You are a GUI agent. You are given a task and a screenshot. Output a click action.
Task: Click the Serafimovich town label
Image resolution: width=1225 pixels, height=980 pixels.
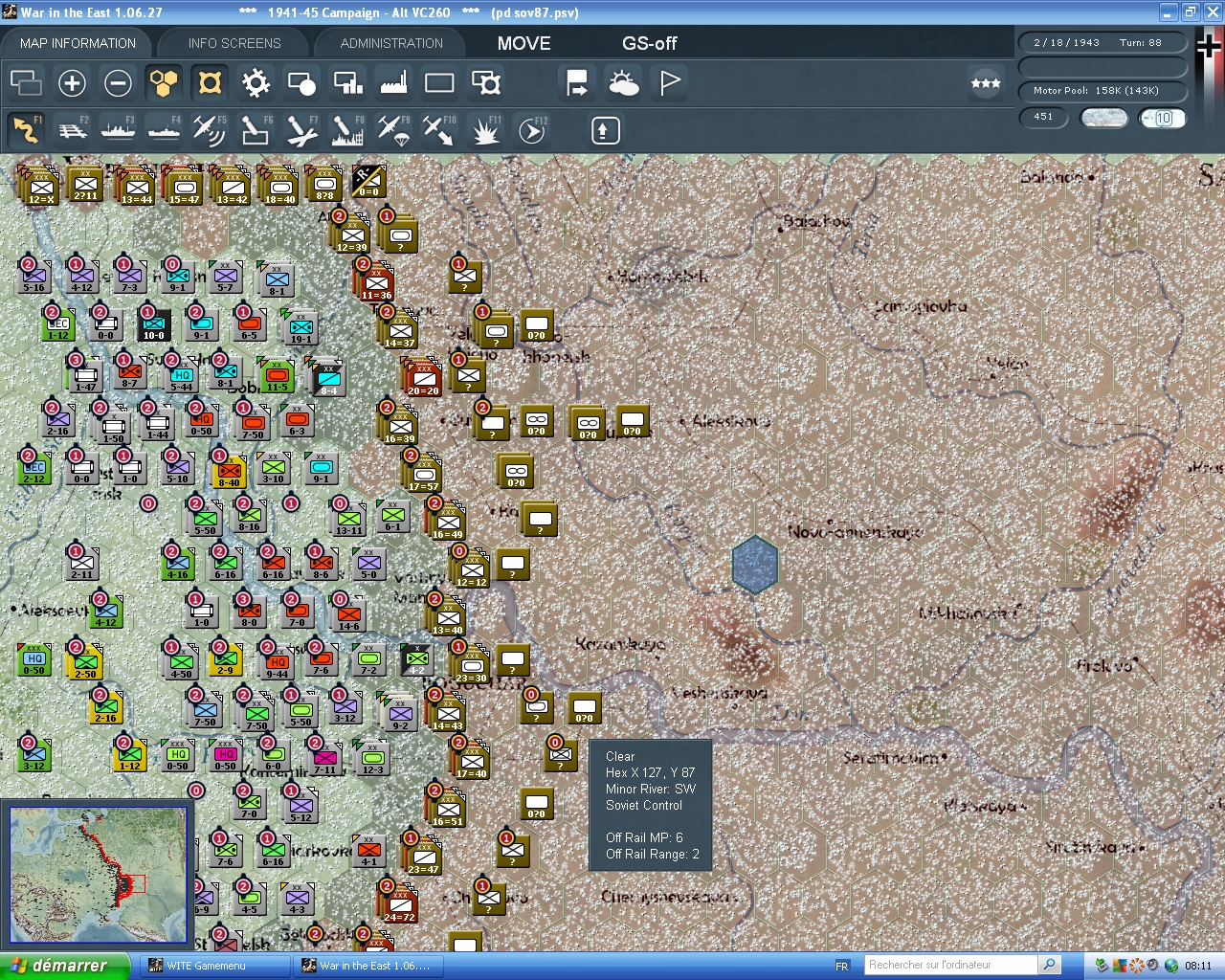(x=894, y=758)
